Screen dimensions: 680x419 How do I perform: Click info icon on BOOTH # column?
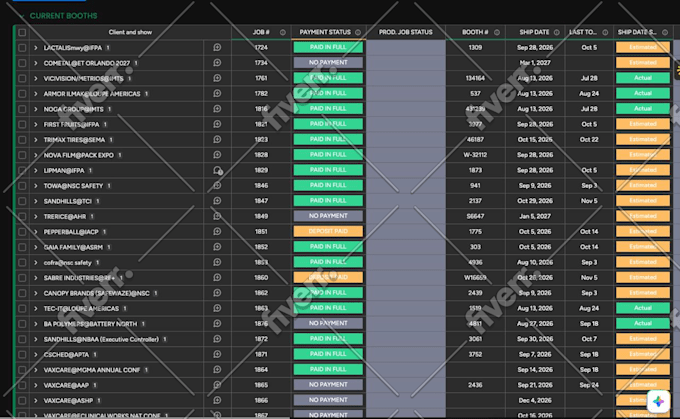[497, 32]
